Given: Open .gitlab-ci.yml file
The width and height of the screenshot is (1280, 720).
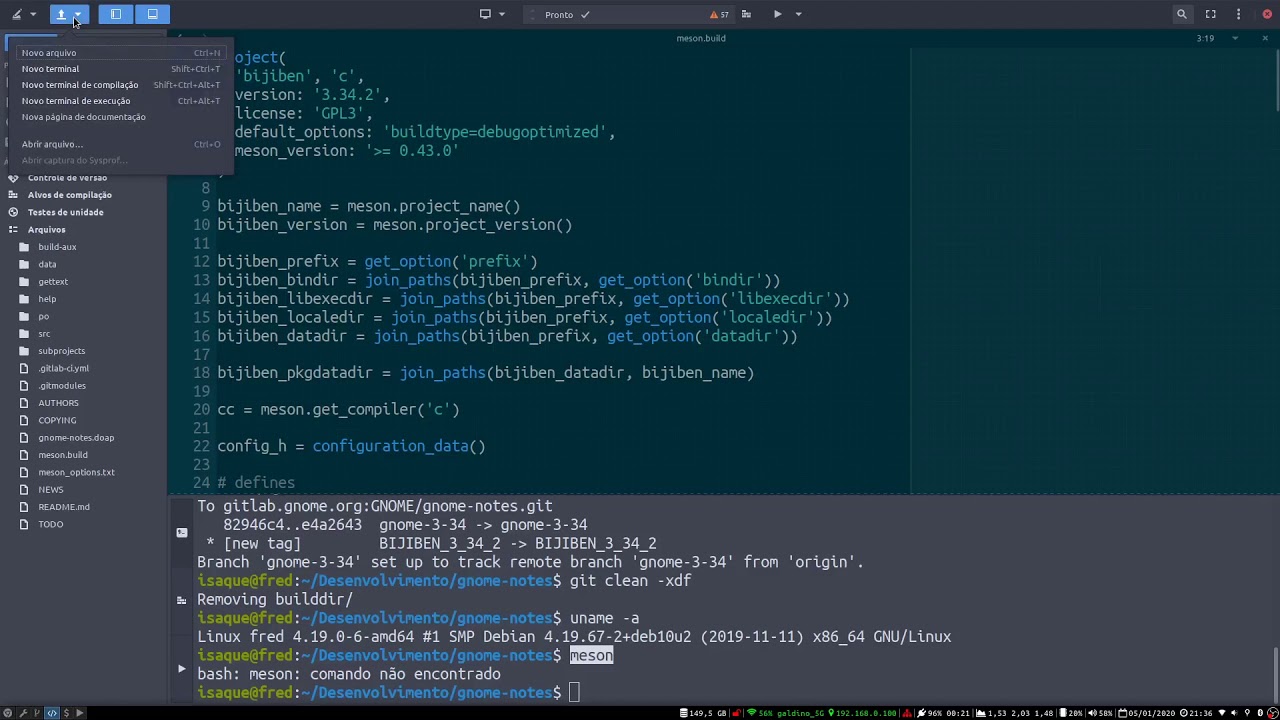Looking at the screenshot, I should click(63, 369).
